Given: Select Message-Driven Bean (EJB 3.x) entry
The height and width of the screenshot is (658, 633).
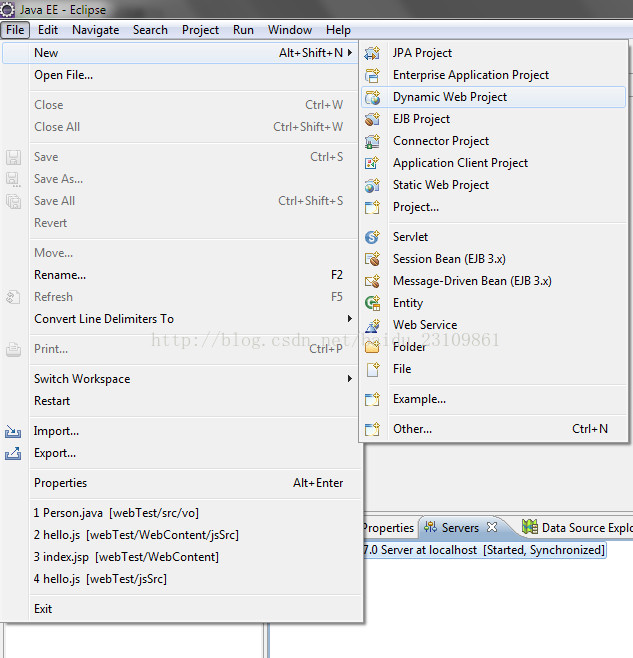Looking at the screenshot, I should point(493,281).
